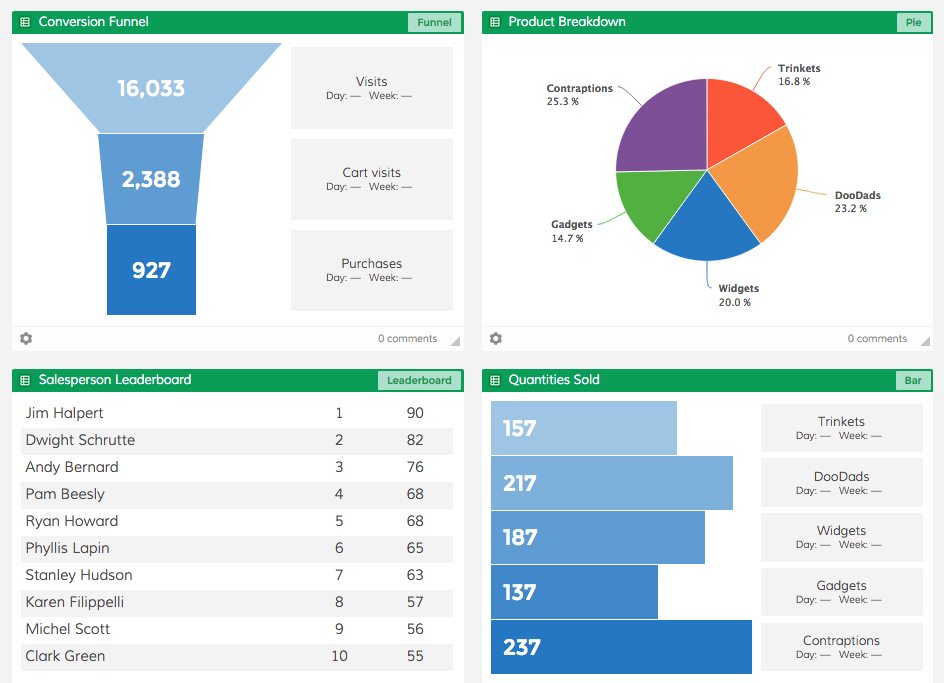
Task: Click Dwight Schrutte's score of 82
Action: pyautogui.click(x=415, y=440)
